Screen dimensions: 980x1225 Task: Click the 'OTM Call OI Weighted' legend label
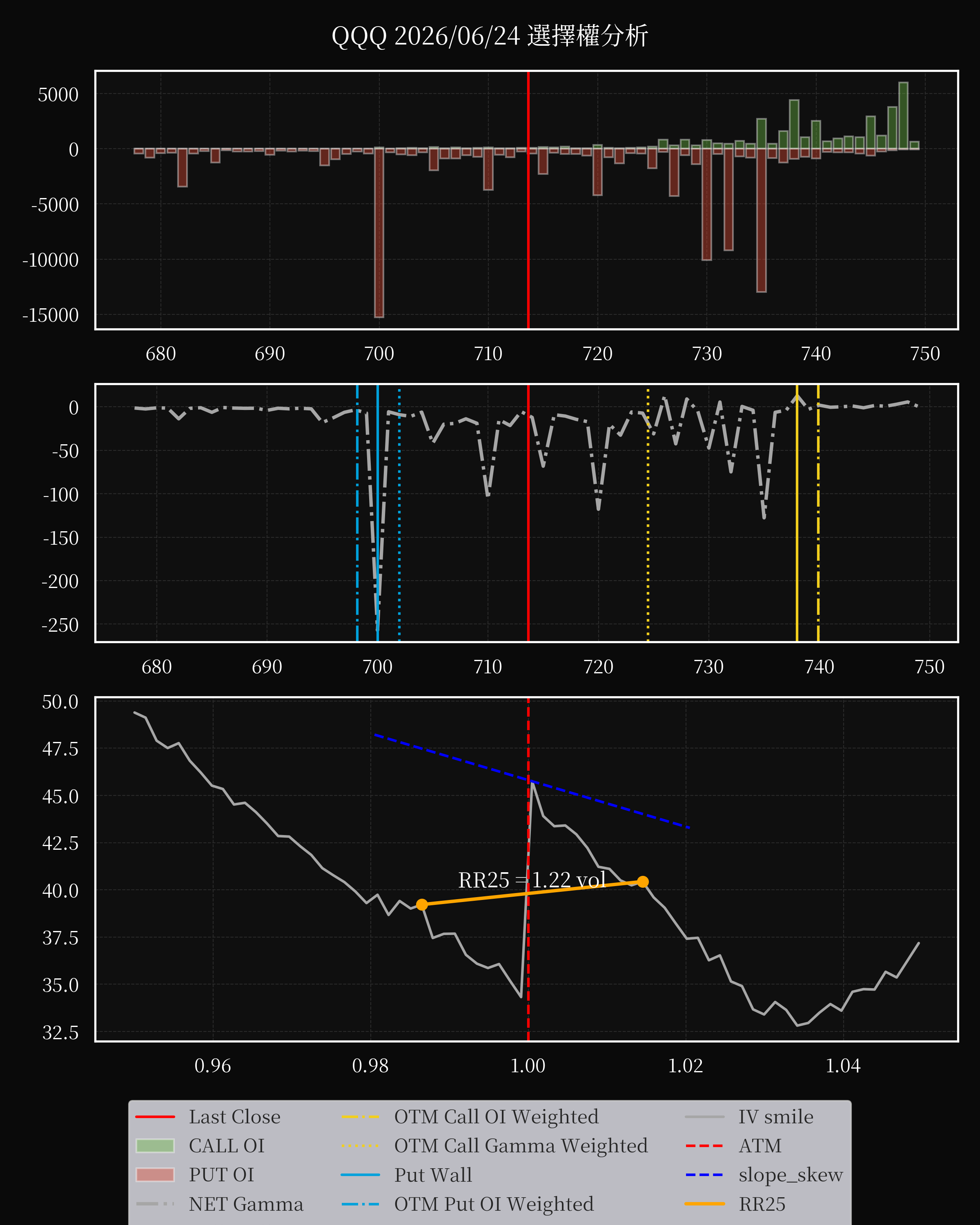496,1116
